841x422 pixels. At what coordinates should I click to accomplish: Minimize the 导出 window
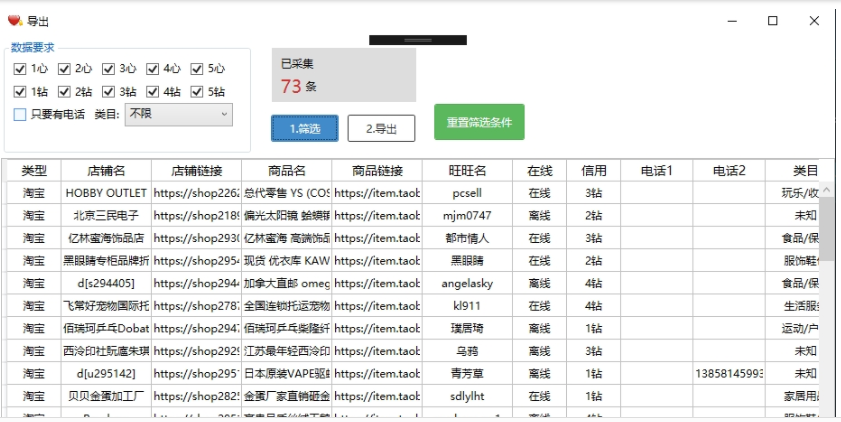(x=732, y=21)
